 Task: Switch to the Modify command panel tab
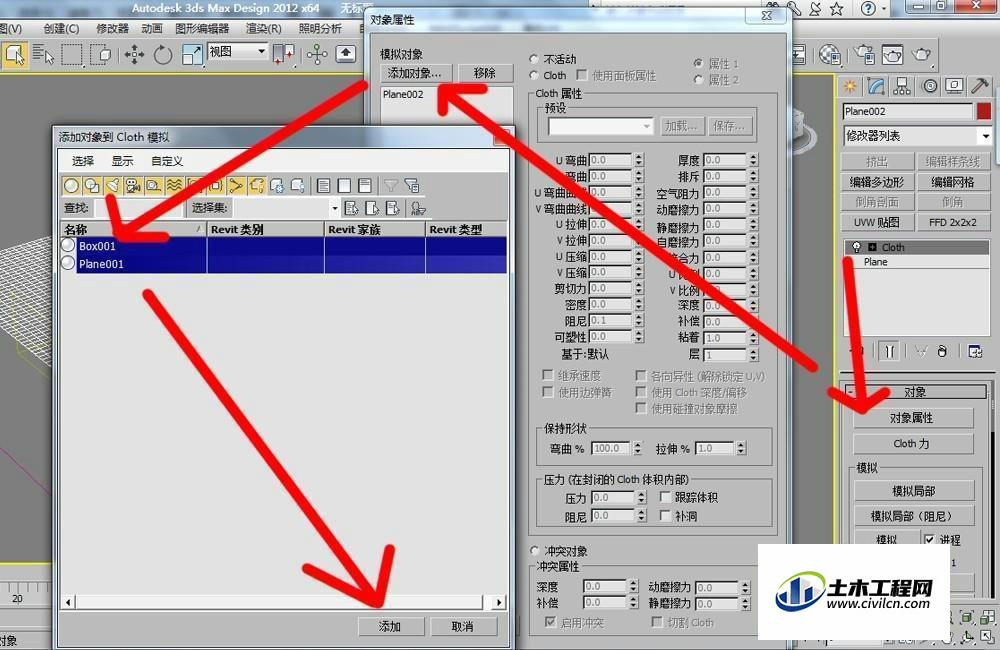click(876, 87)
